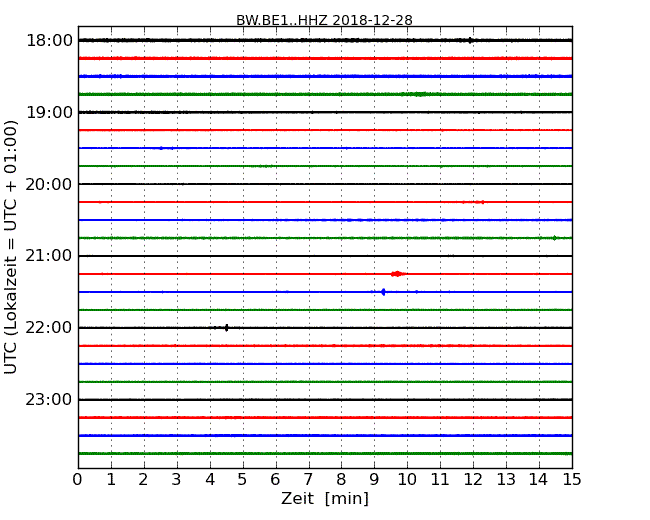Select the blue blip on the 19:30 trace
Viewport: 650px width, 520px height.
(x=161, y=148)
